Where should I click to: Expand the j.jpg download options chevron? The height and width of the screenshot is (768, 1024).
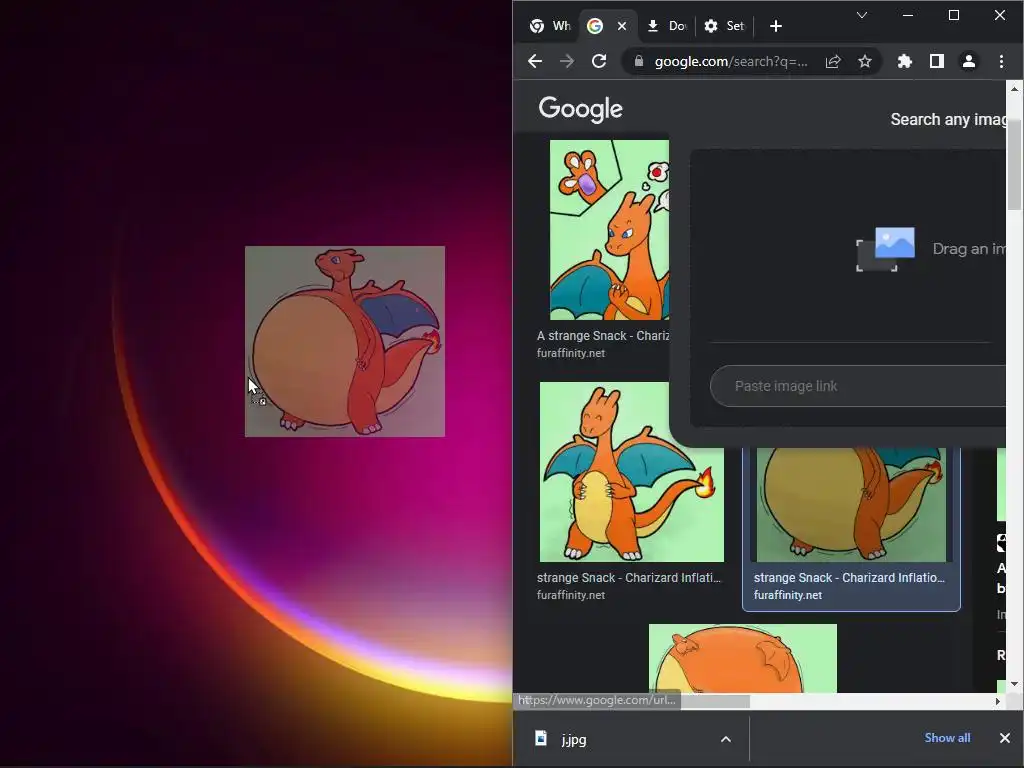tap(726, 739)
